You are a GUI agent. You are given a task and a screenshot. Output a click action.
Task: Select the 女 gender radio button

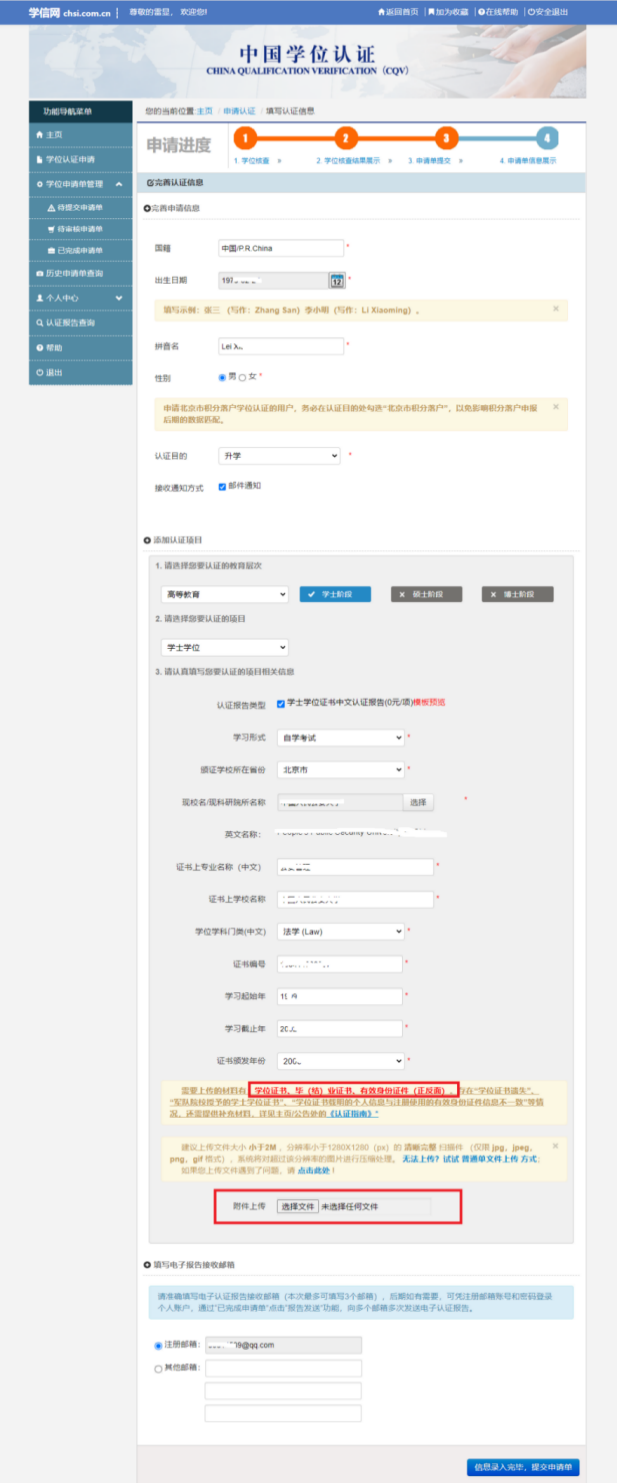tap(242, 377)
